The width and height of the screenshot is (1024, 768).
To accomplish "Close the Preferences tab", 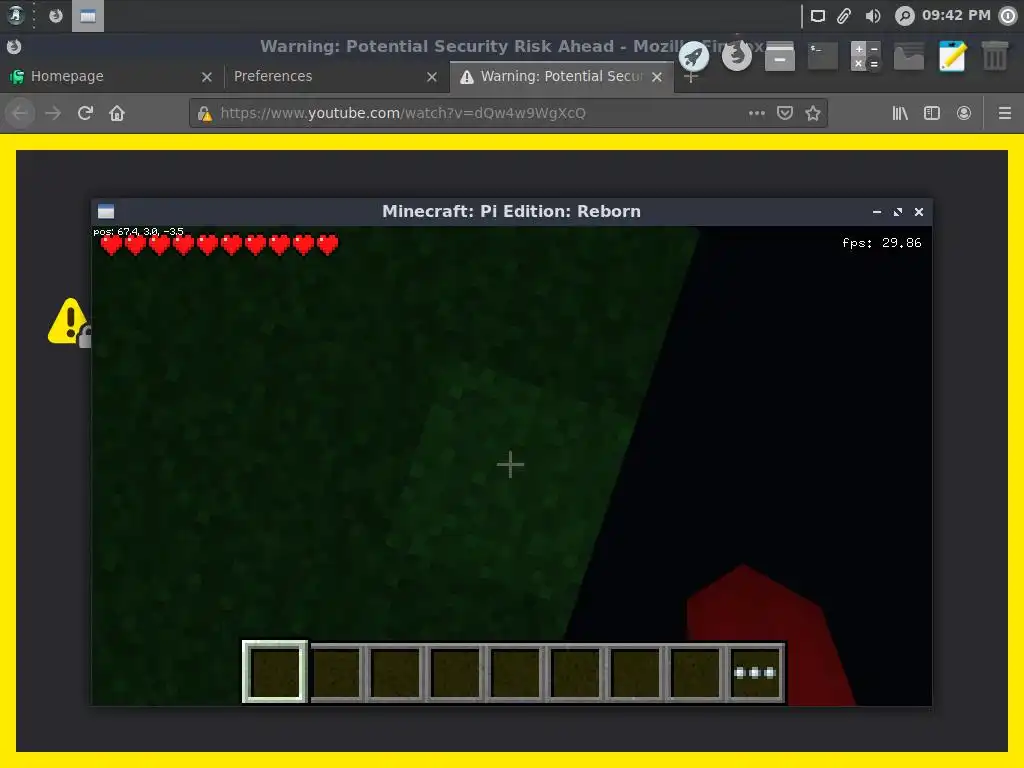I will (x=432, y=77).
